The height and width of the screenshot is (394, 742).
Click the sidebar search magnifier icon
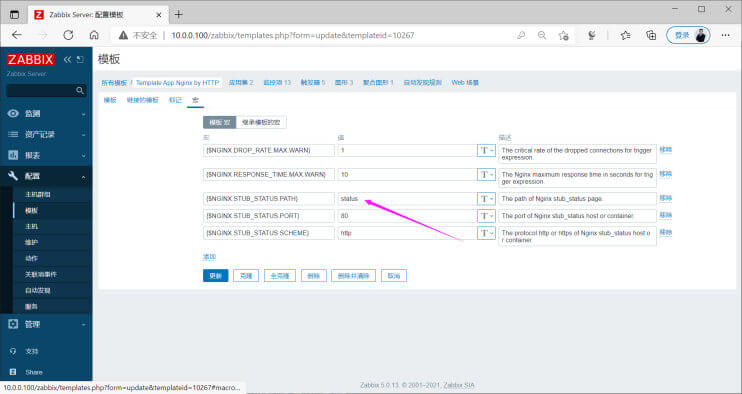click(80, 90)
